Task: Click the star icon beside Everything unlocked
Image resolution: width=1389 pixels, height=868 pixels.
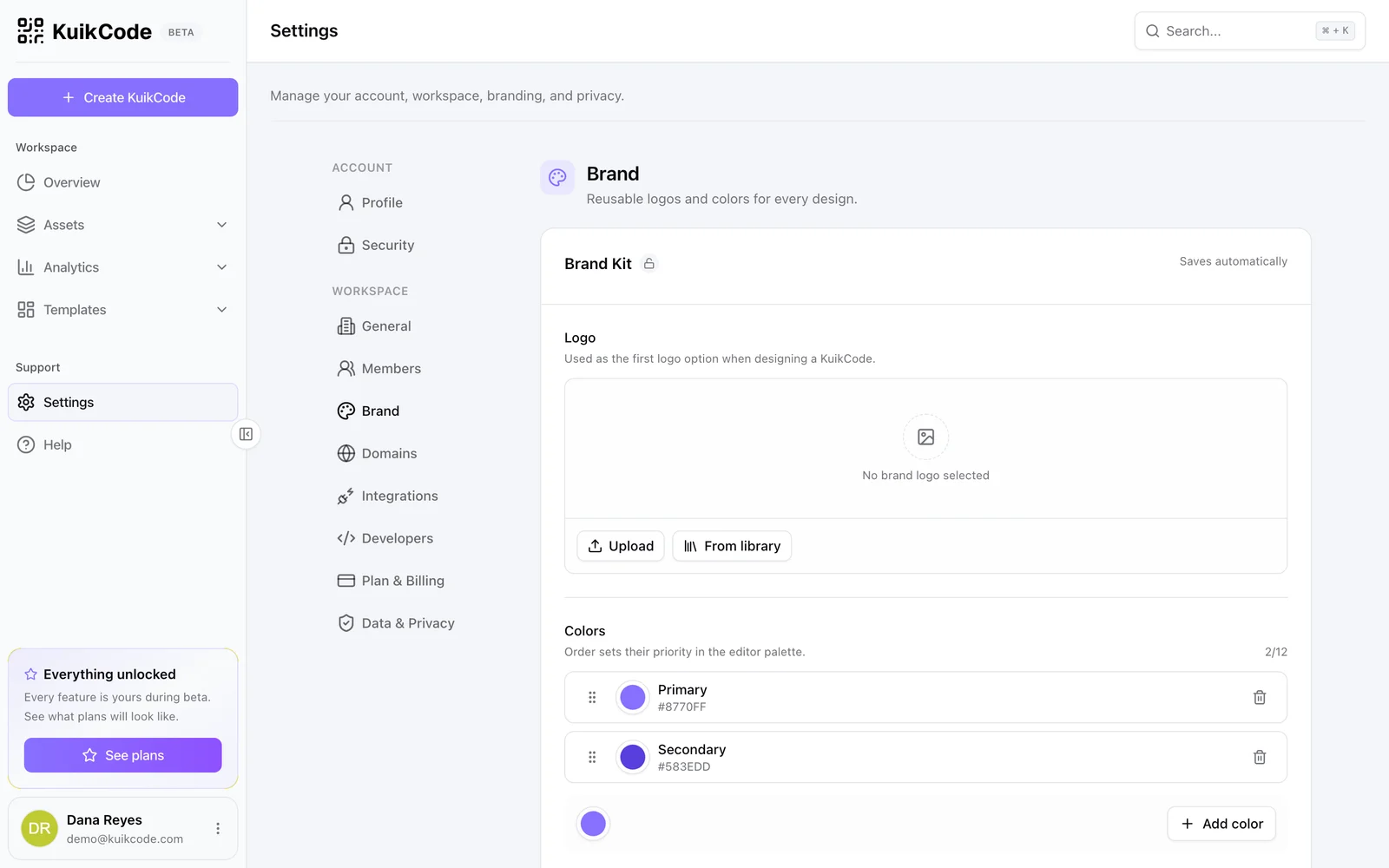Action: click(x=31, y=674)
